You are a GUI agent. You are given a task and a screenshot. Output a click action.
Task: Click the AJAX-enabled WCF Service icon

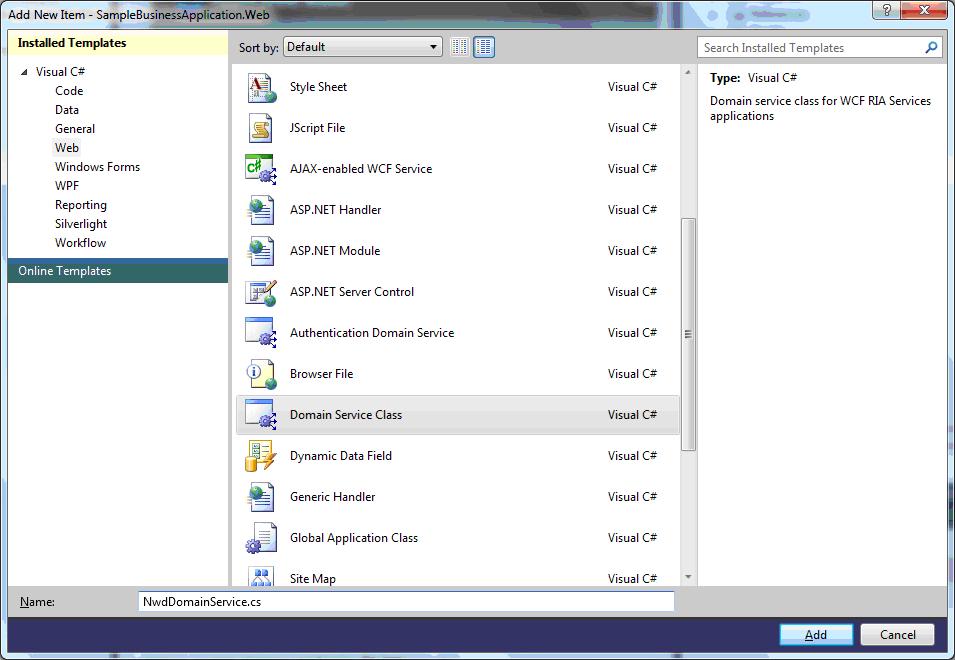pyautogui.click(x=261, y=169)
